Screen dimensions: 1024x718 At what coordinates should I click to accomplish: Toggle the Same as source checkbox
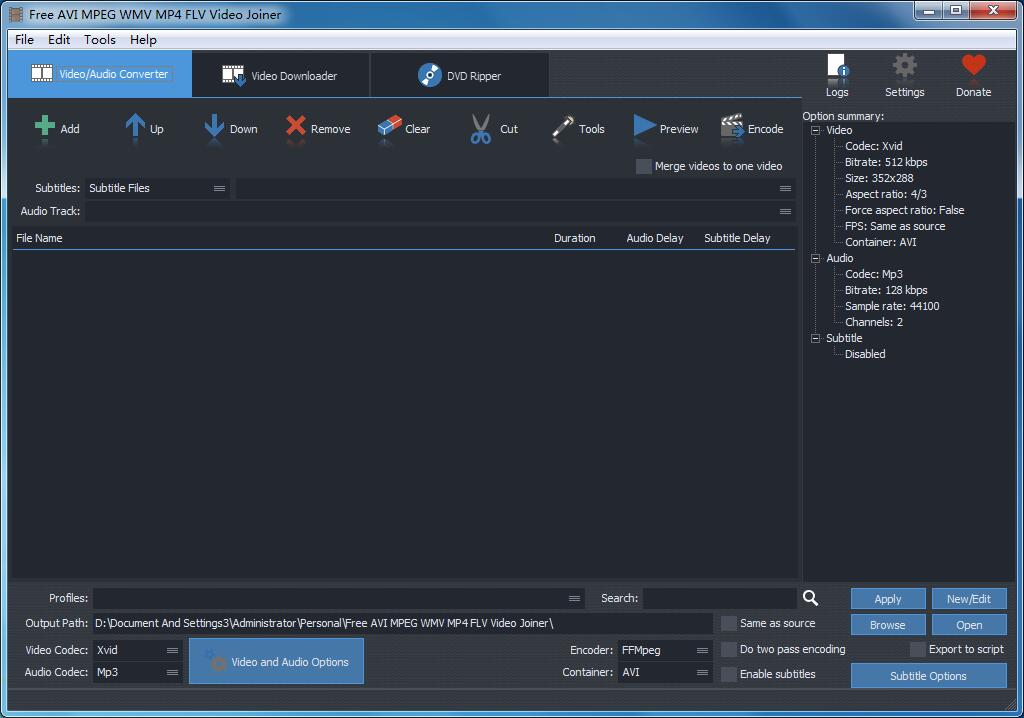729,623
